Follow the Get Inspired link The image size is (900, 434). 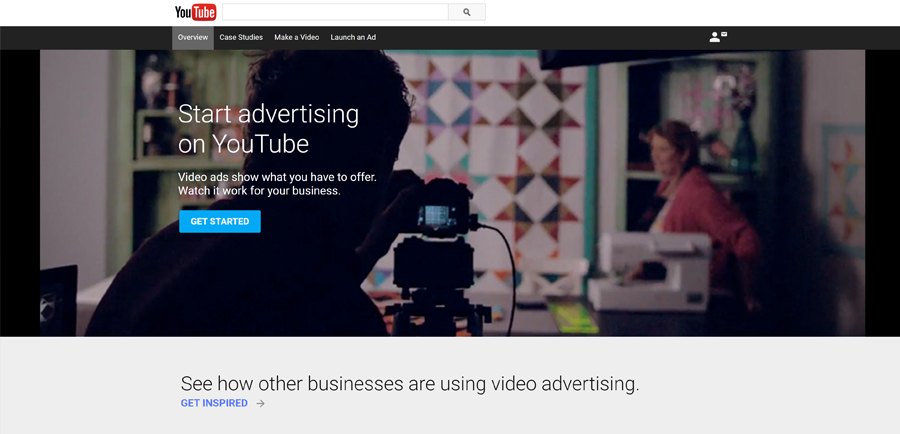pos(214,404)
